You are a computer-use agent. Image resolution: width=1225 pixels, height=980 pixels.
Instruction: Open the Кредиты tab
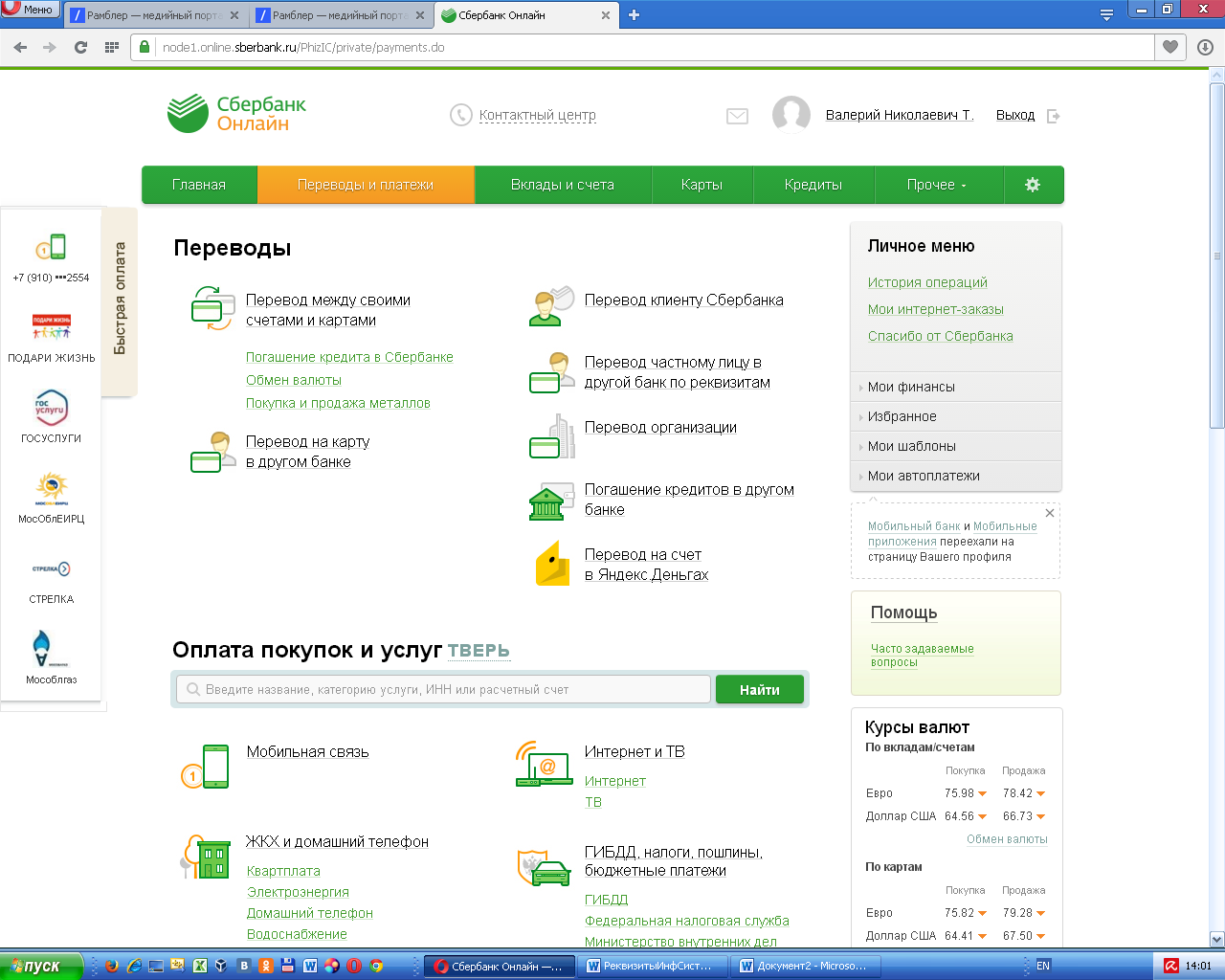[813, 185]
